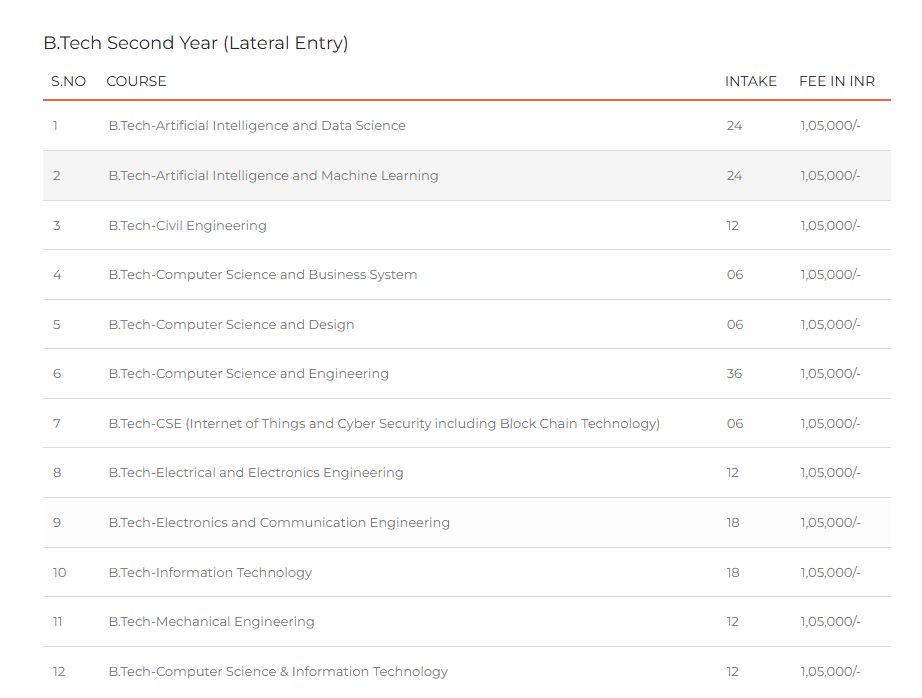
Task: Click the INTAKE column header
Action: pyautogui.click(x=750, y=81)
